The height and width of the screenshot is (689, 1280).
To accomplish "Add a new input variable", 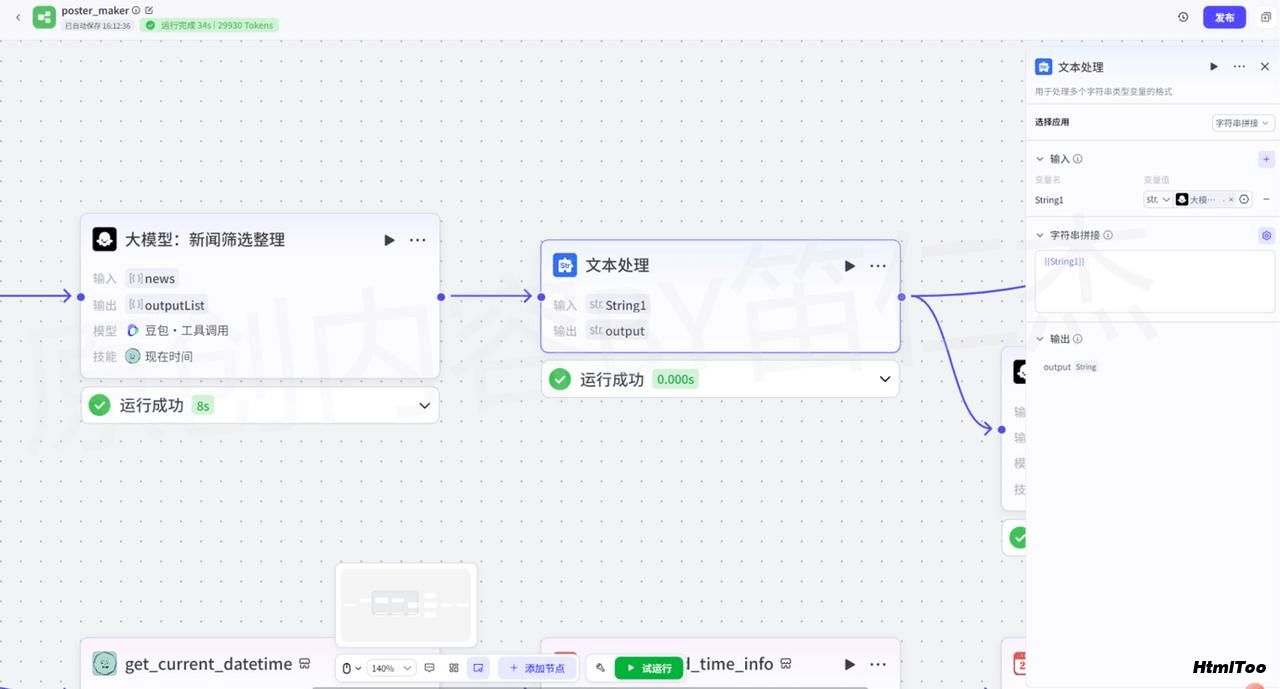I will pos(1266,159).
